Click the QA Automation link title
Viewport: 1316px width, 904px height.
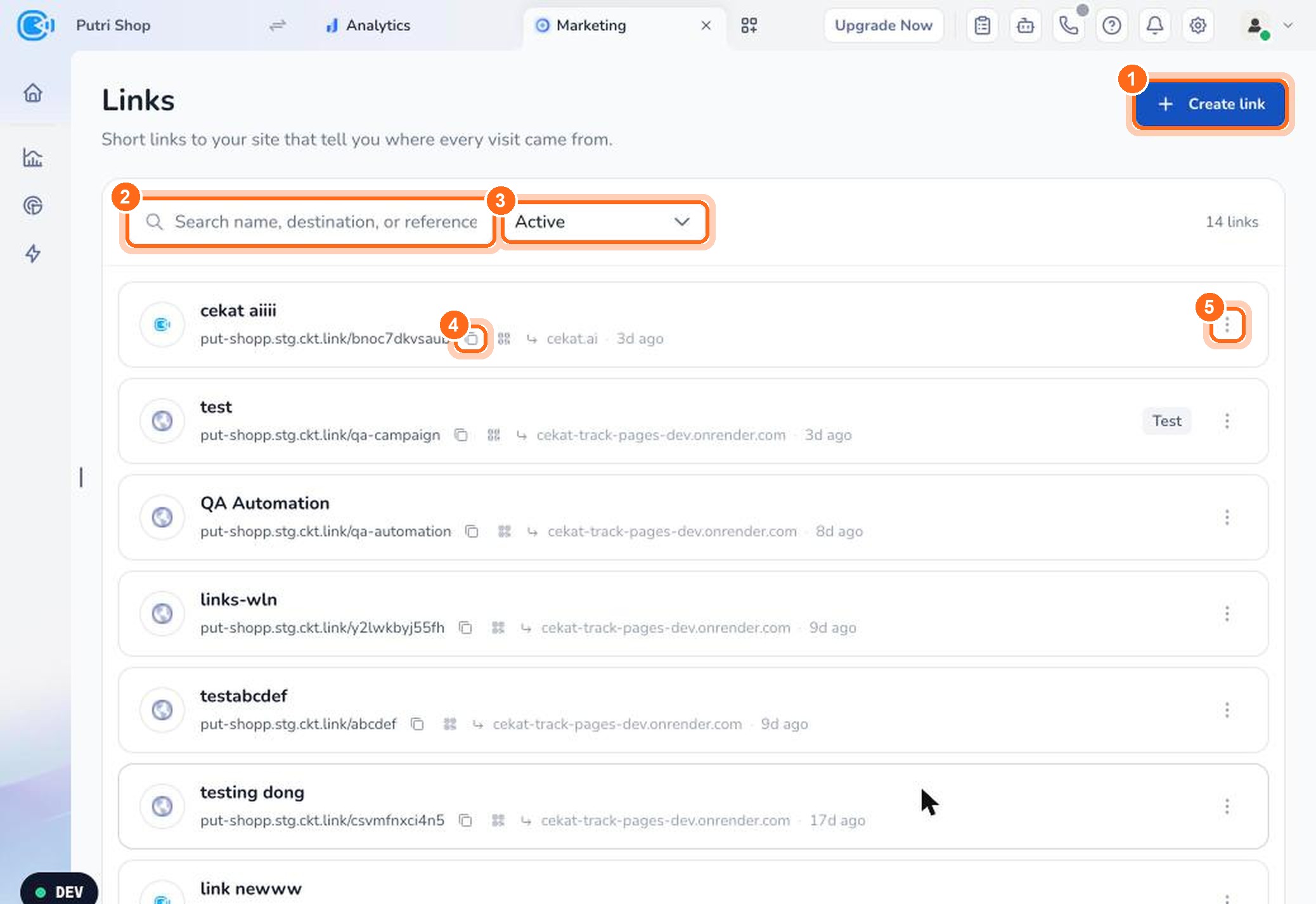coord(264,503)
